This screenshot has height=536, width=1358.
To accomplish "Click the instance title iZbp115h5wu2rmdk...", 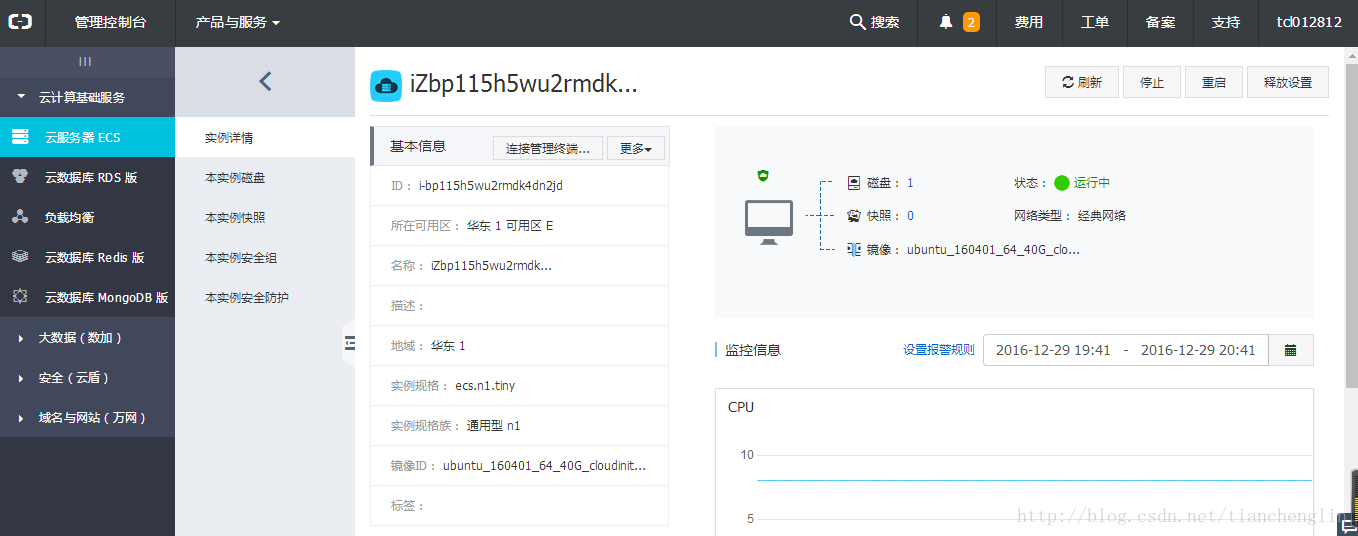I will [x=523, y=85].
